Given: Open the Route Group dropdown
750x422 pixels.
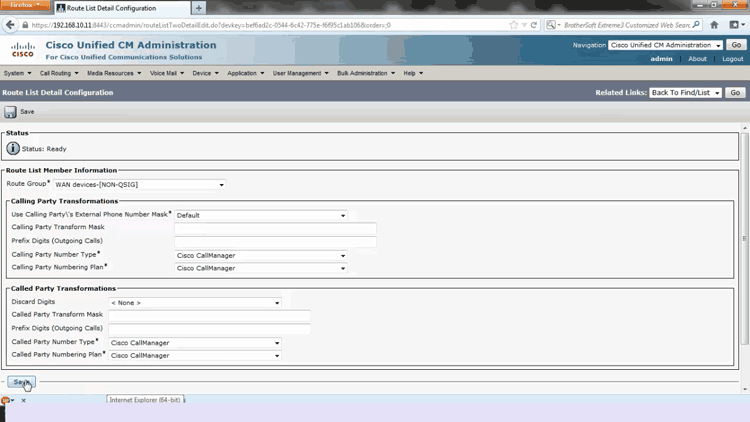Looking at the screenshot, I should pos(139,185).
